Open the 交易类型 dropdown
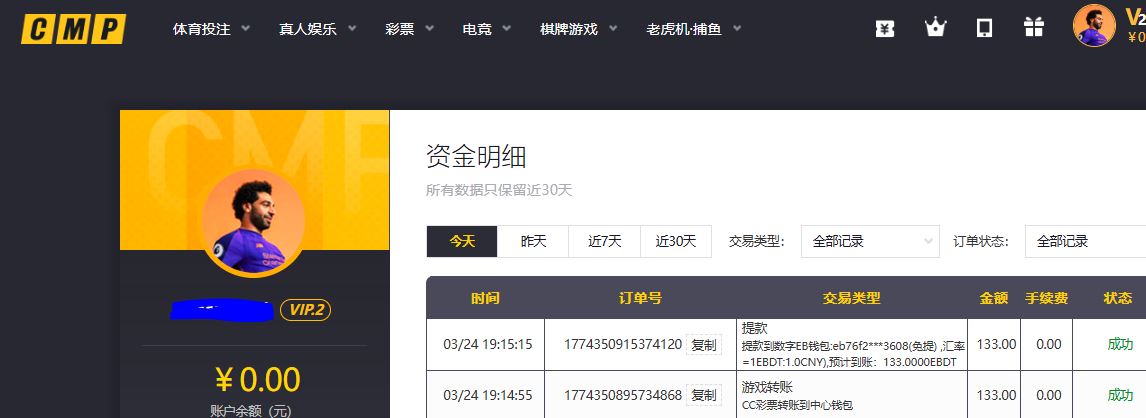The height and width of the screenshot is (418, 1146). (x=870, y=241)
